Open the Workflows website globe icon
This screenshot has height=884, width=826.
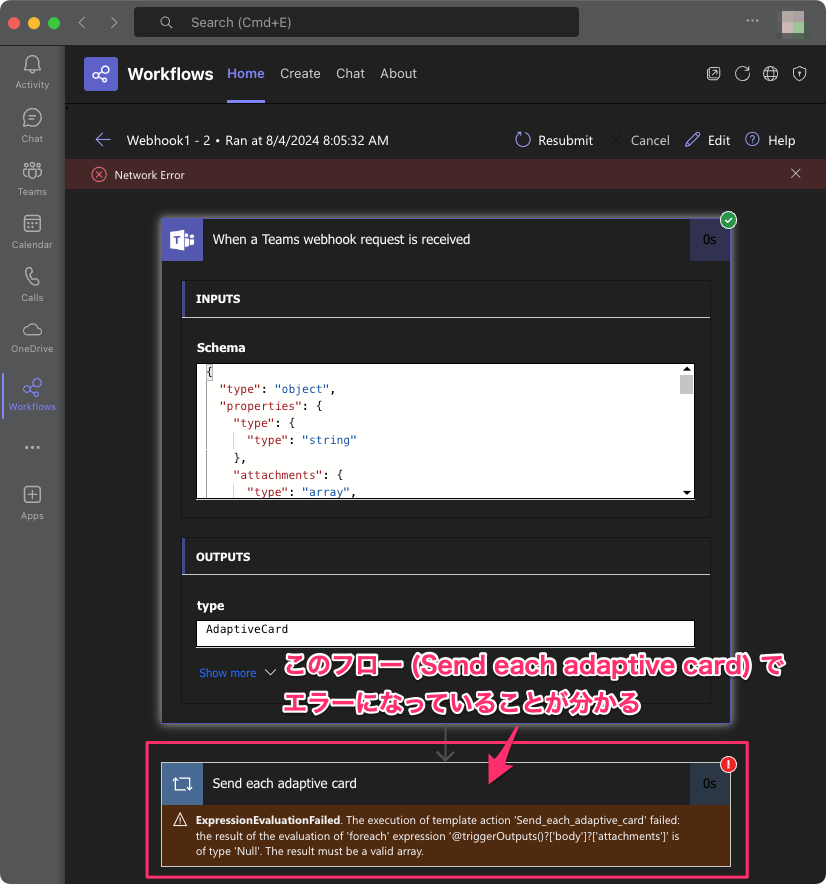click(x=770, y=74)
